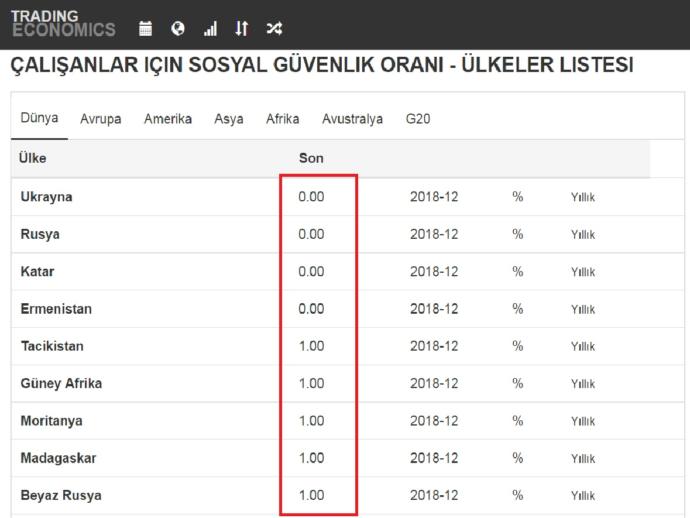Click the % unit in Moritanya row
Screen dimensions: 690x518
click(x=518, y=421)
